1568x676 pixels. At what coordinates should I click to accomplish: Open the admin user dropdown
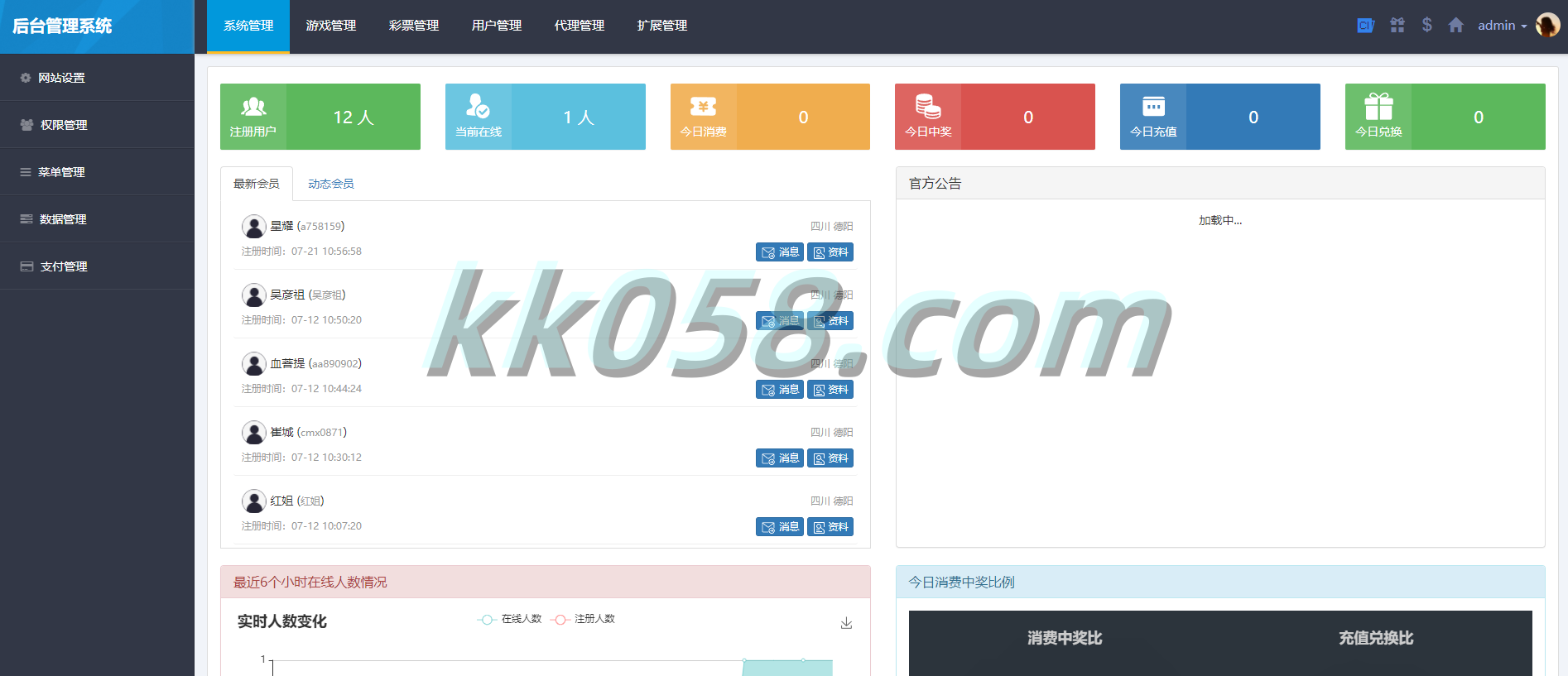(x=1502, y=26)
